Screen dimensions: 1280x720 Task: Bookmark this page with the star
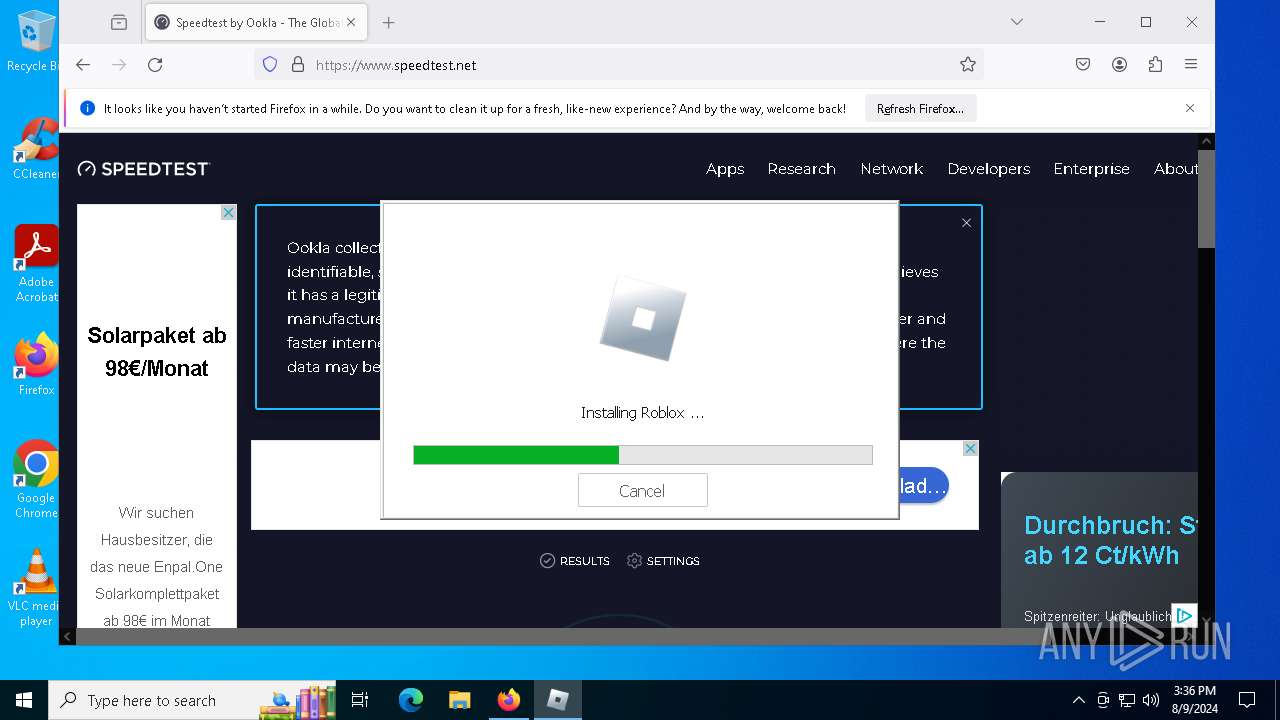[967, 64]
